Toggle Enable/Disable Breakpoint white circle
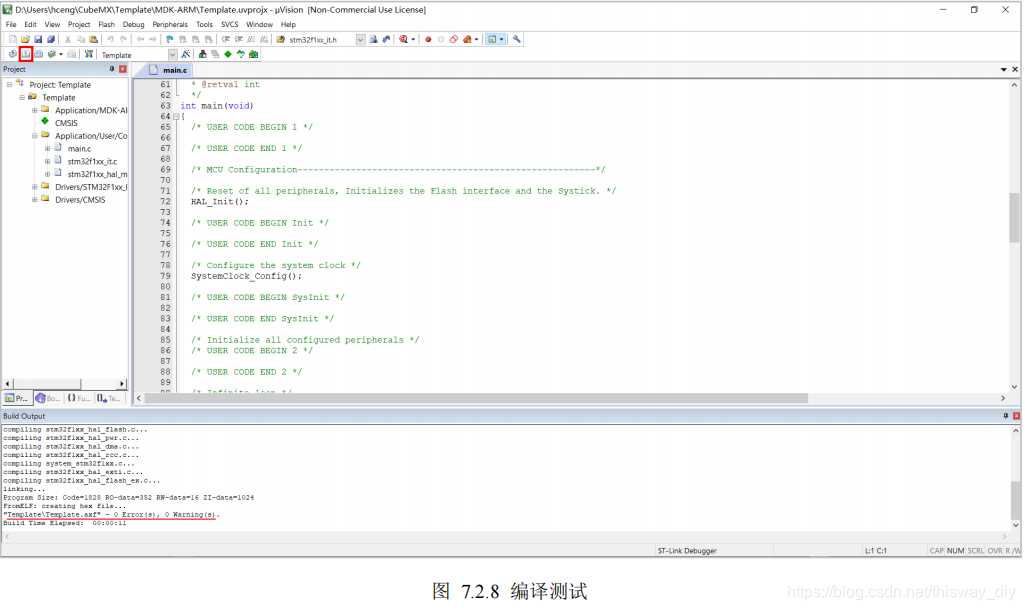Viewport: 1025px width, 610px height. [x=441, y=39]
